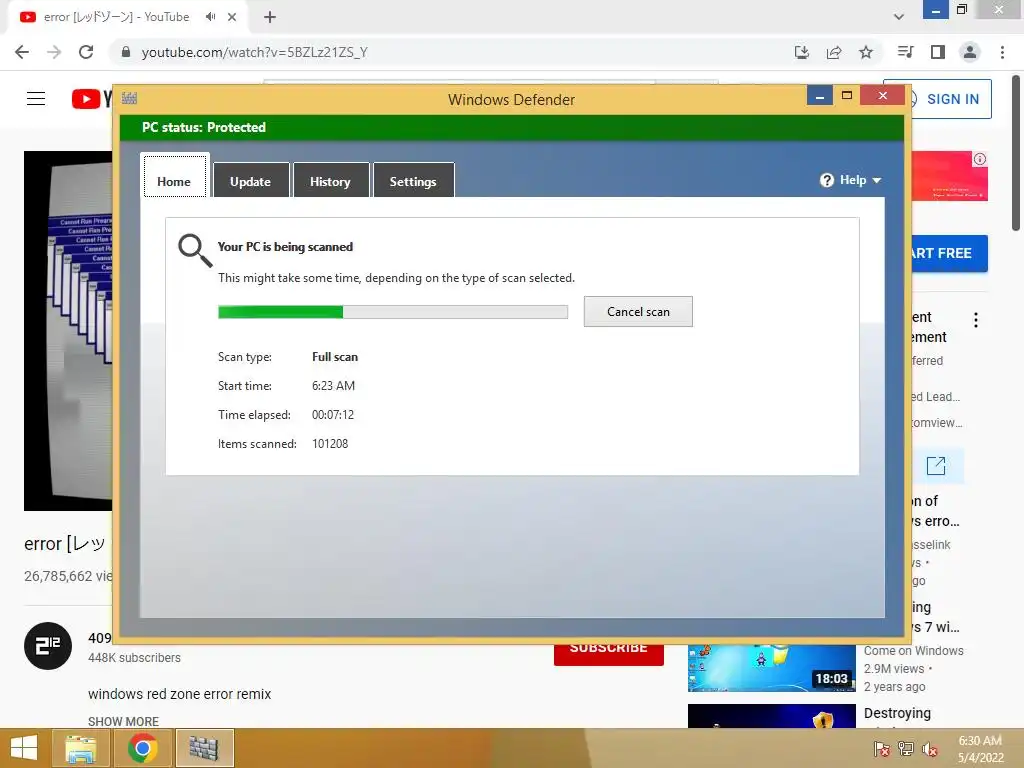Screen dimensions: 1024x768
Task: Click the Help question mark icon
Action: coord(827,180)
